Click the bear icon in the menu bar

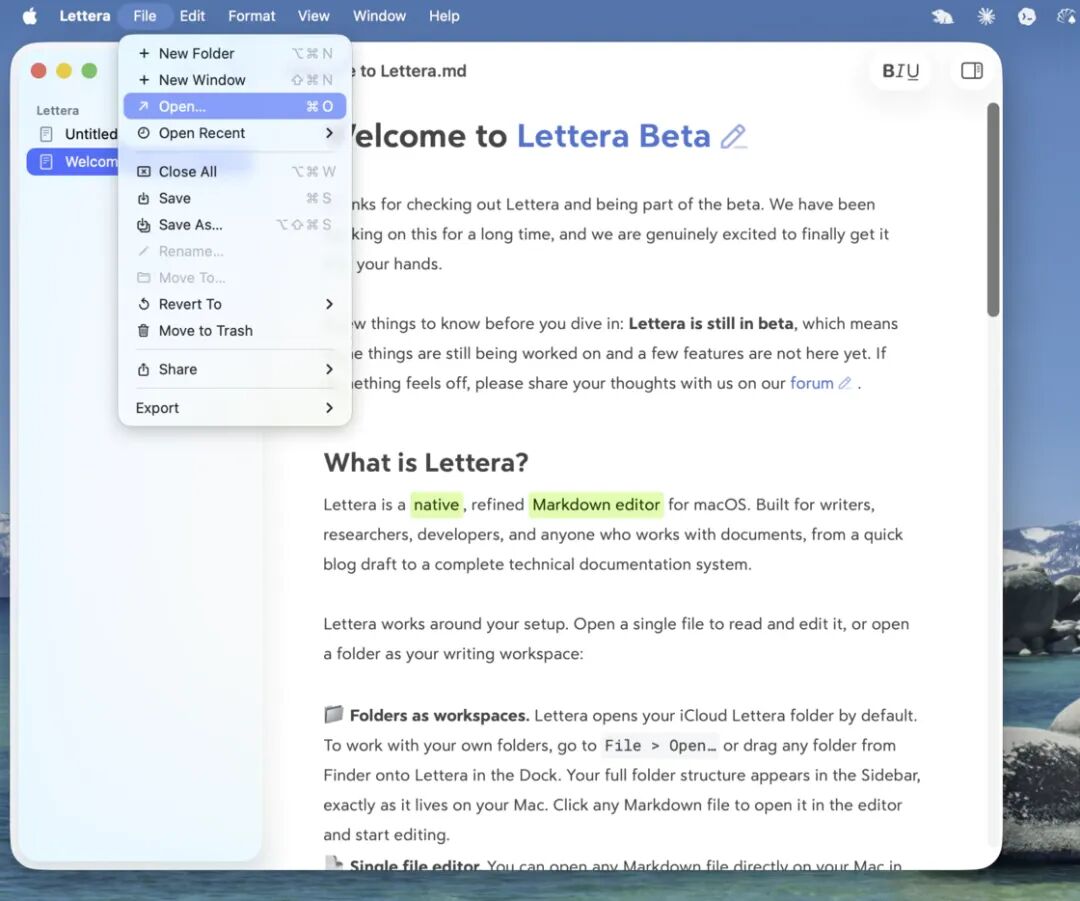942,16
